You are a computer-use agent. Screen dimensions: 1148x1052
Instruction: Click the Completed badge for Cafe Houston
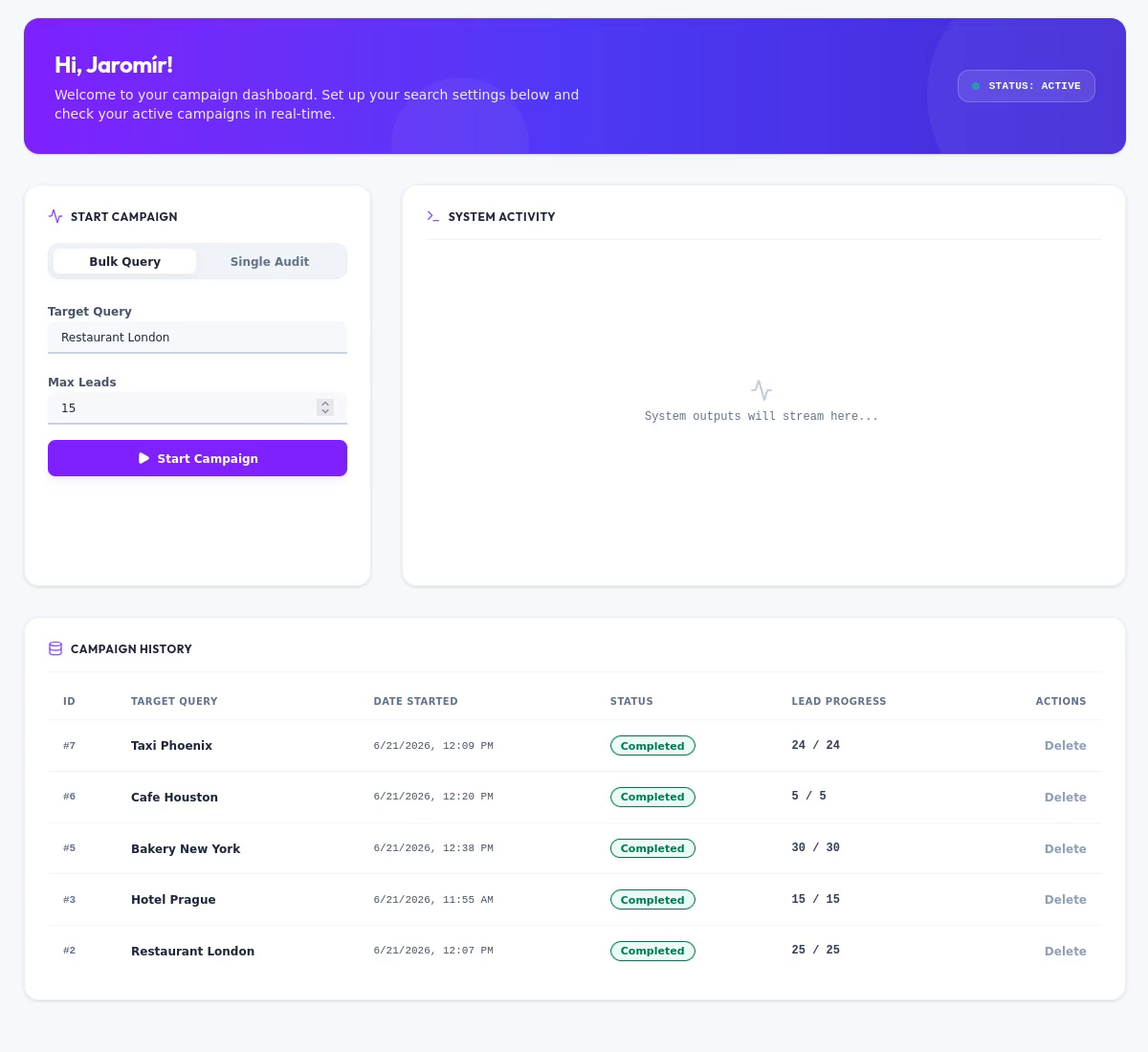(x=652, y=797)
